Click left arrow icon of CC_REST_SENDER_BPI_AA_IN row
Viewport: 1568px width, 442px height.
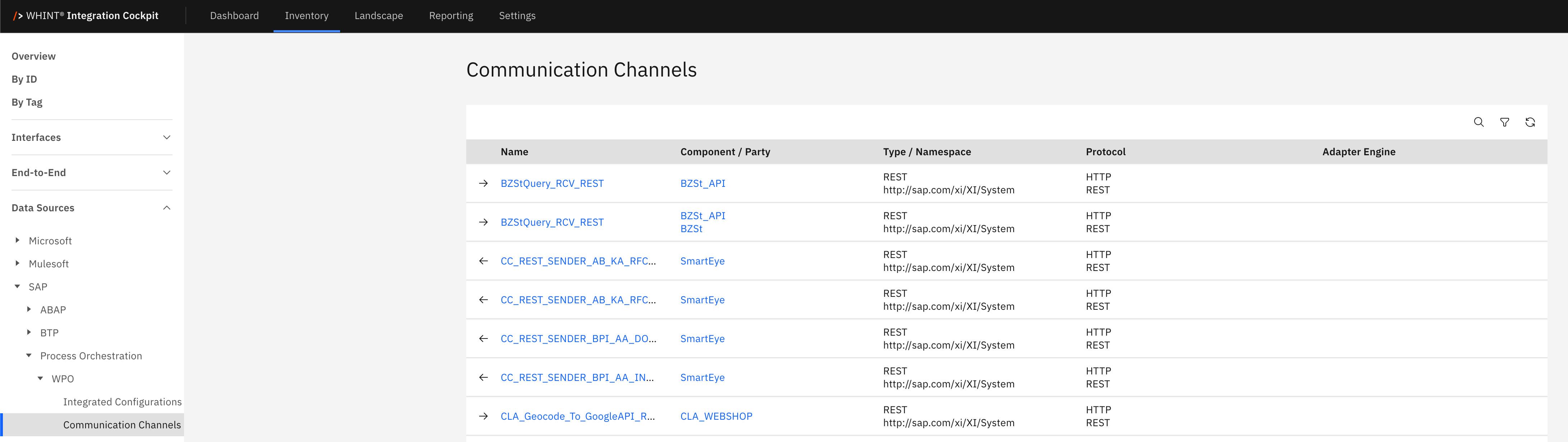click(483, 377)
